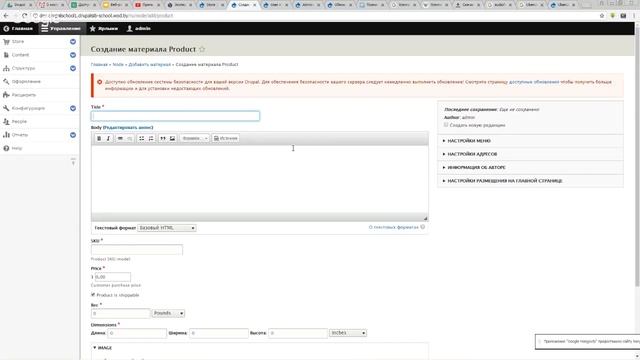The height and width of the screenshot is (360, 640).
Task: Click the Отчеты chart icon in sidebar
Action: point(6,135)
